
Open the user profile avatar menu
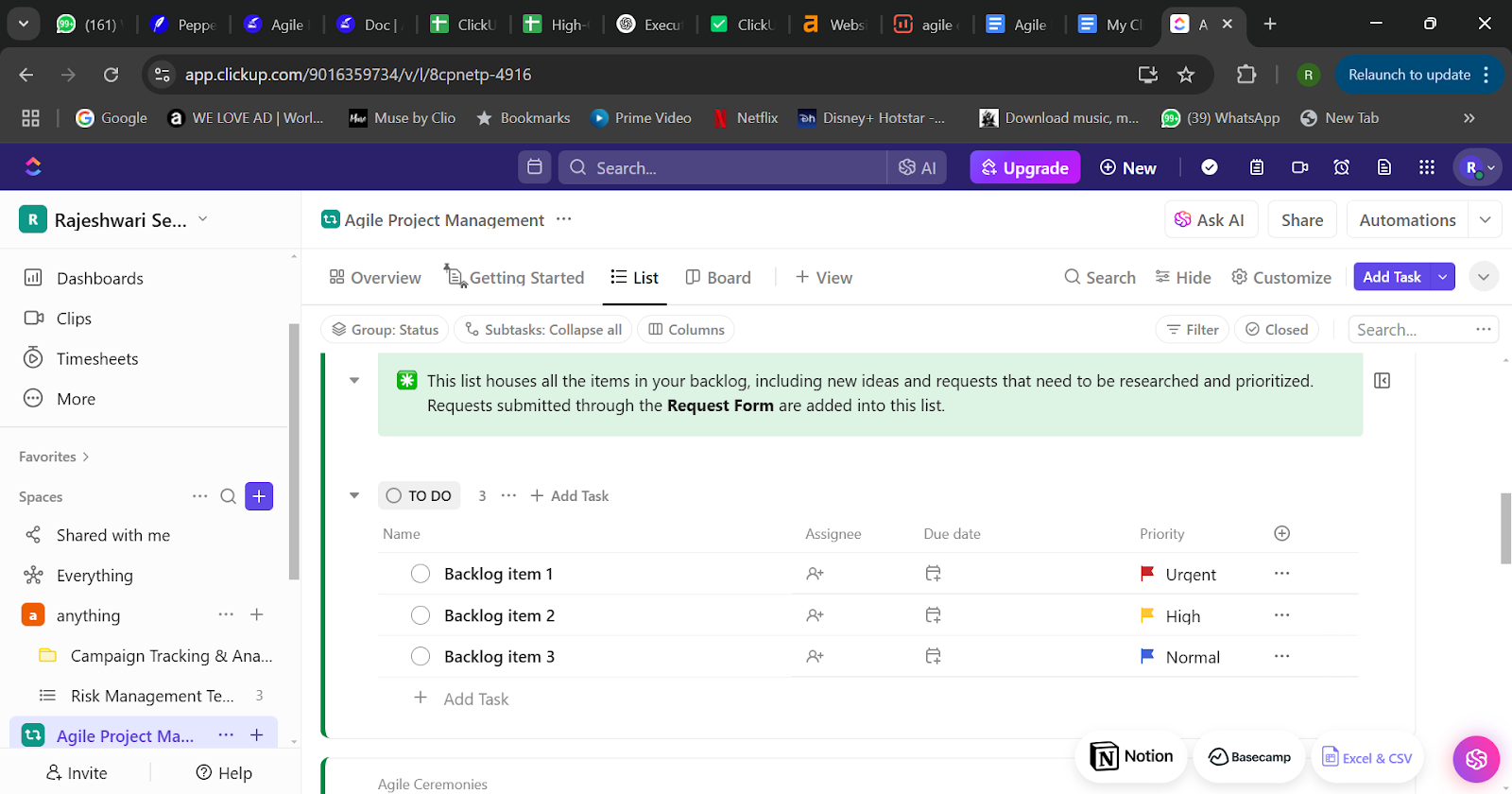pyautogui.click(x=1478, y=167)
